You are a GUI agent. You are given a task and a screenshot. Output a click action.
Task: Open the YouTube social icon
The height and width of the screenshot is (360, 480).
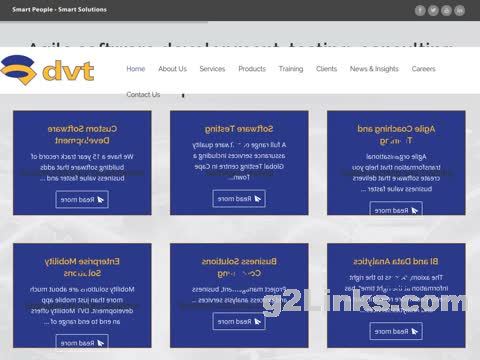[446, 10]
